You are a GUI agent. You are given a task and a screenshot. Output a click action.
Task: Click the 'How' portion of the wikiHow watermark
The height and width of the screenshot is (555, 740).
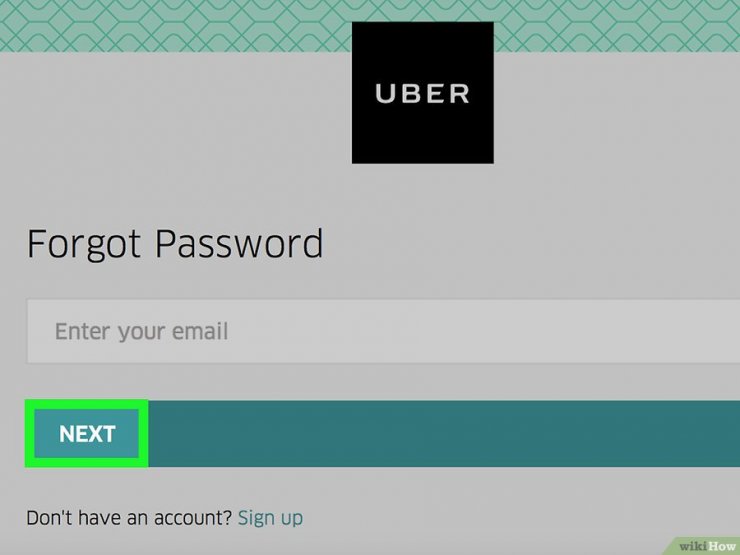721,546
